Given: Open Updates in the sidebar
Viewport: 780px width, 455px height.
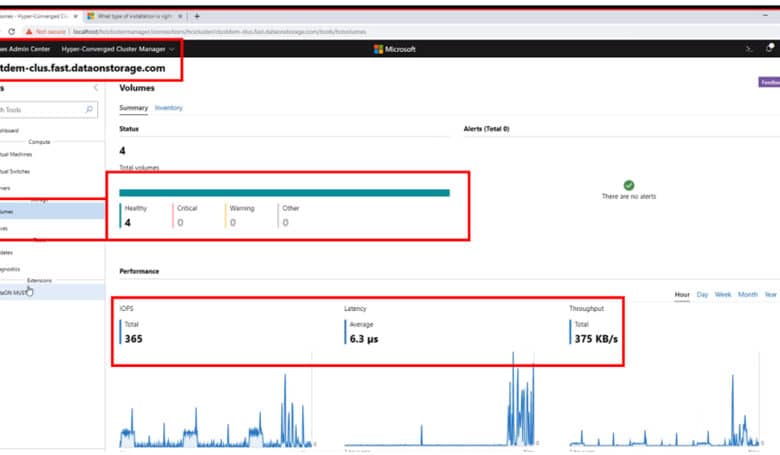Looking at the screenshot, I should pyautogui.click(x=6, y=252).
